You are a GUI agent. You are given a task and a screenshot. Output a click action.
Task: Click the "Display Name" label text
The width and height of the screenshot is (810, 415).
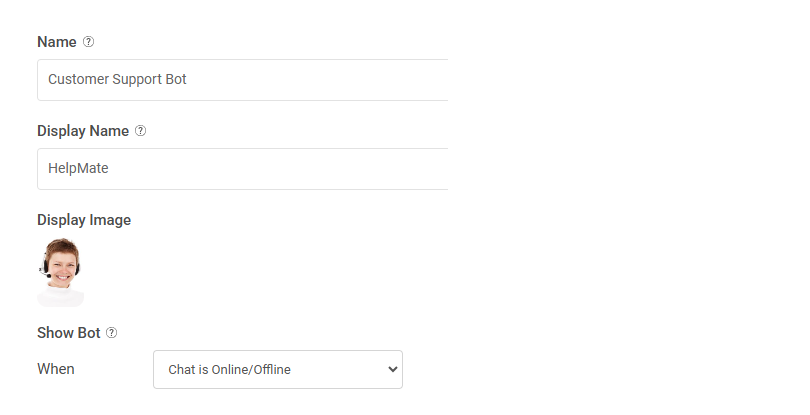tap(83, 131)
